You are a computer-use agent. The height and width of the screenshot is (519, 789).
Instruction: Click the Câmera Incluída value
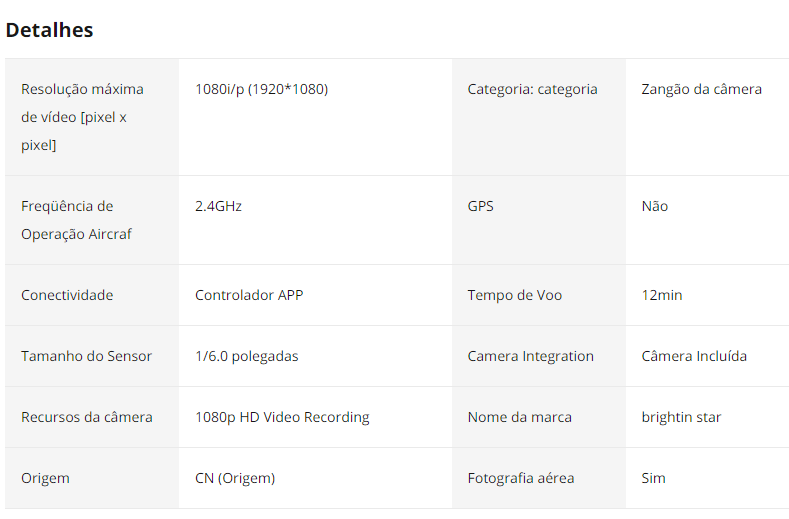pyautogui.click(x=694, y=356)
